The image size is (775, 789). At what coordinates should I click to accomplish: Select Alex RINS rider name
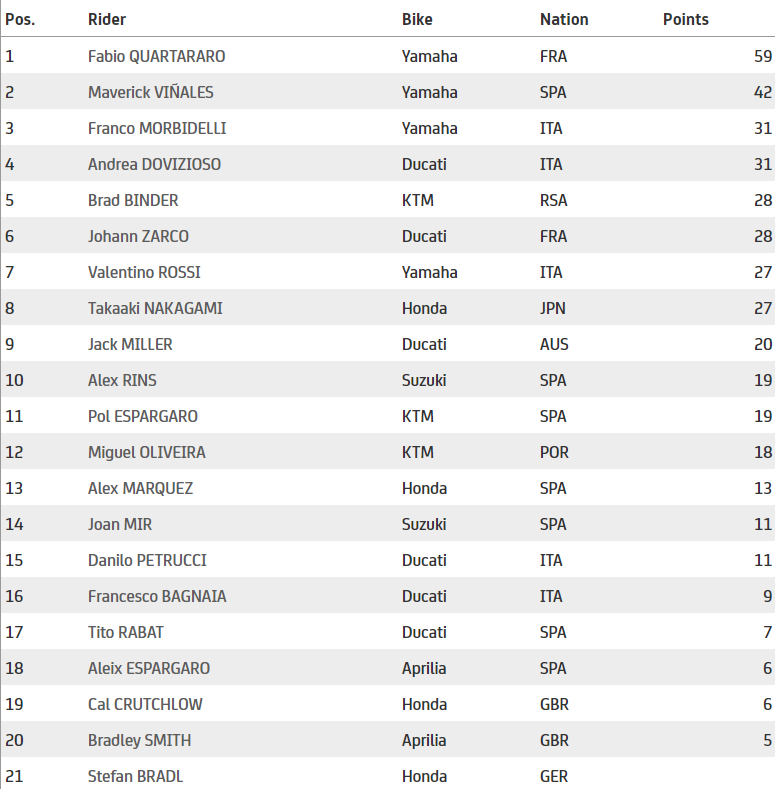pyautogui.click(x=122, y=380)
